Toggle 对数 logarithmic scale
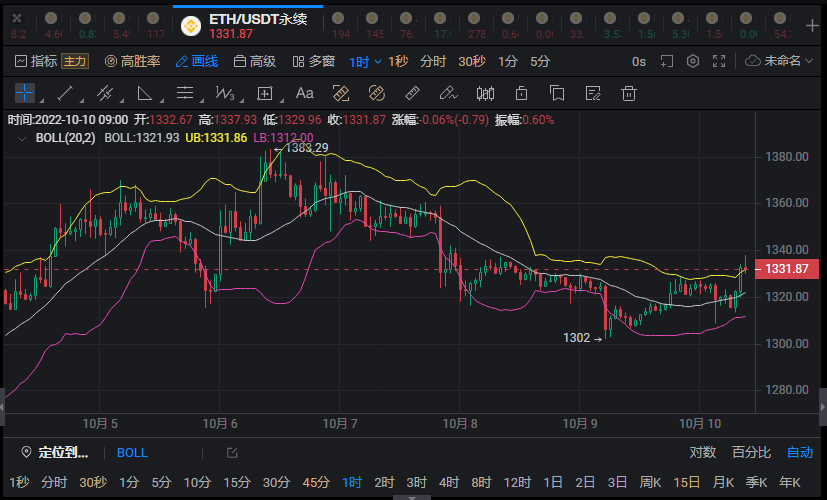827x500 pixels. [703, 452]
